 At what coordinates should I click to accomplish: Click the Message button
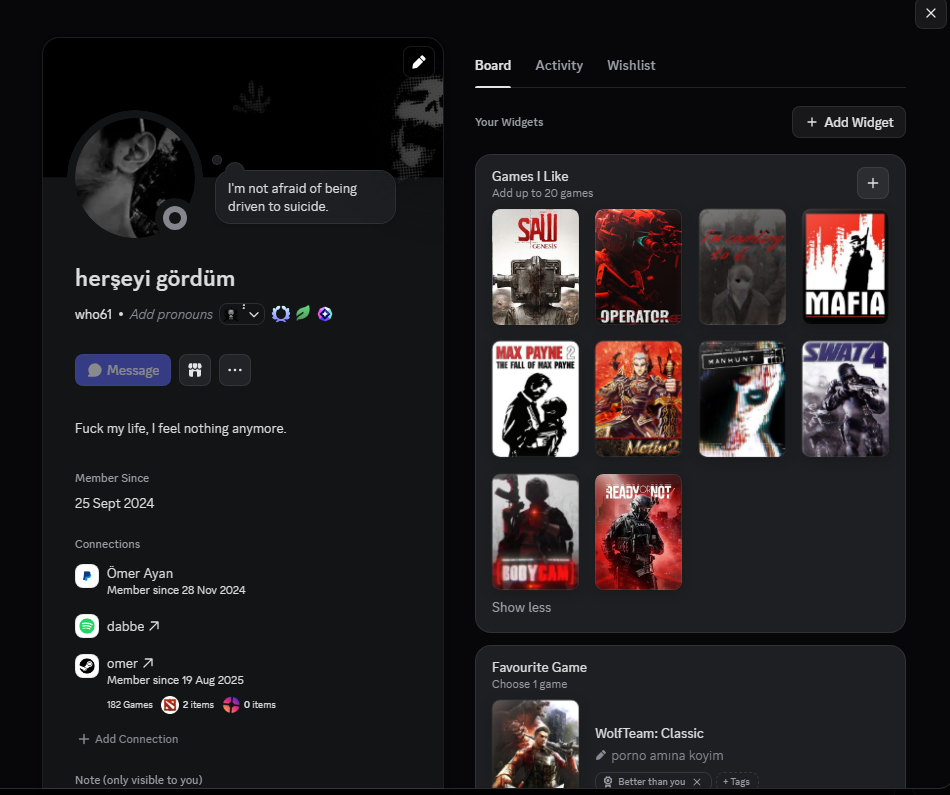tap(123, 370)
